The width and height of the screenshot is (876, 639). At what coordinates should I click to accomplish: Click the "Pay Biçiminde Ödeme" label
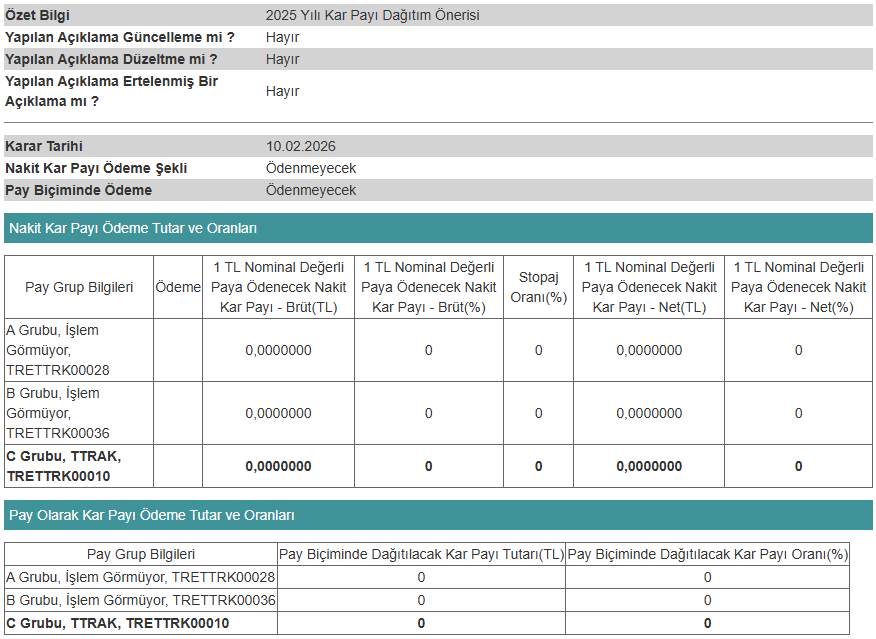pos(79,190)
